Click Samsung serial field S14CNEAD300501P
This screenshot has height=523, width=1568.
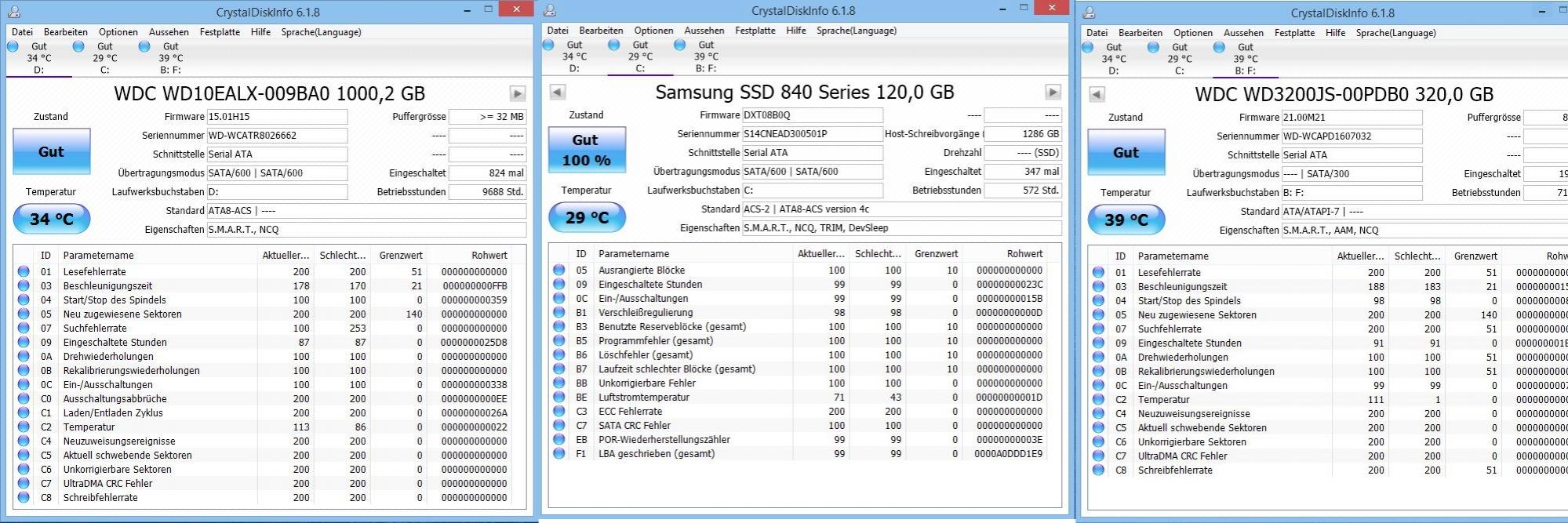(812, 134)
